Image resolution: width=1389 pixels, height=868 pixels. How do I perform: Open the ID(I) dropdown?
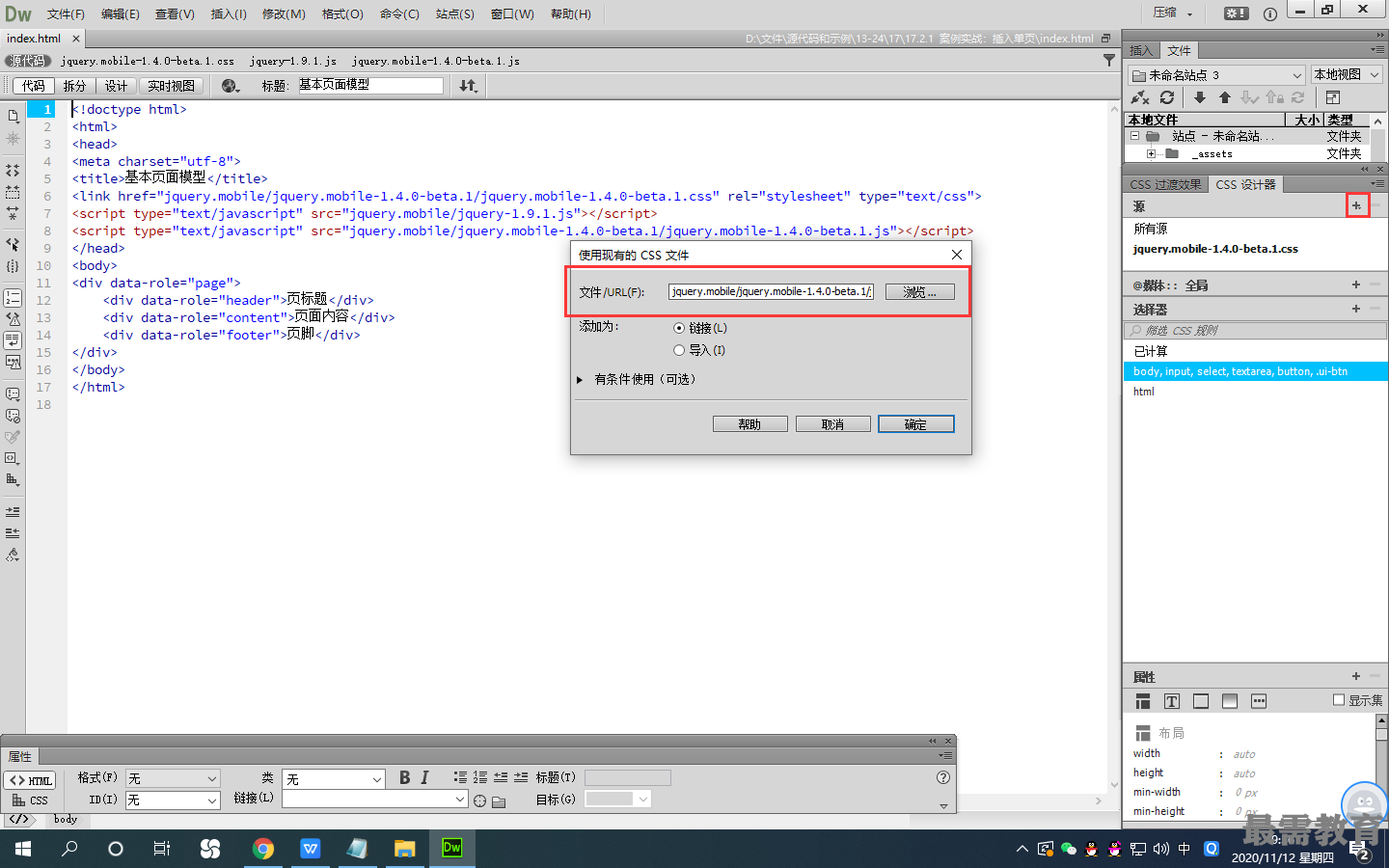[x=174, y=800]
